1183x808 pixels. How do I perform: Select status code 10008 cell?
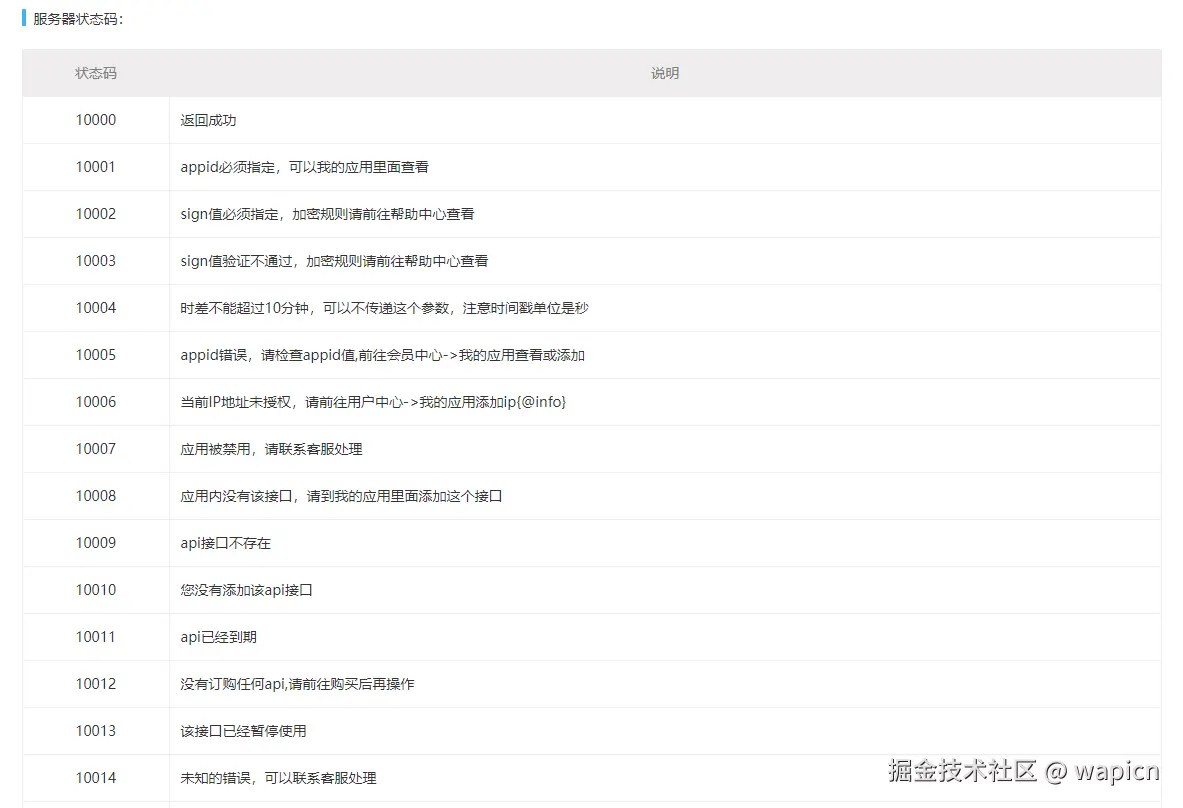click(x=95, y=496)
